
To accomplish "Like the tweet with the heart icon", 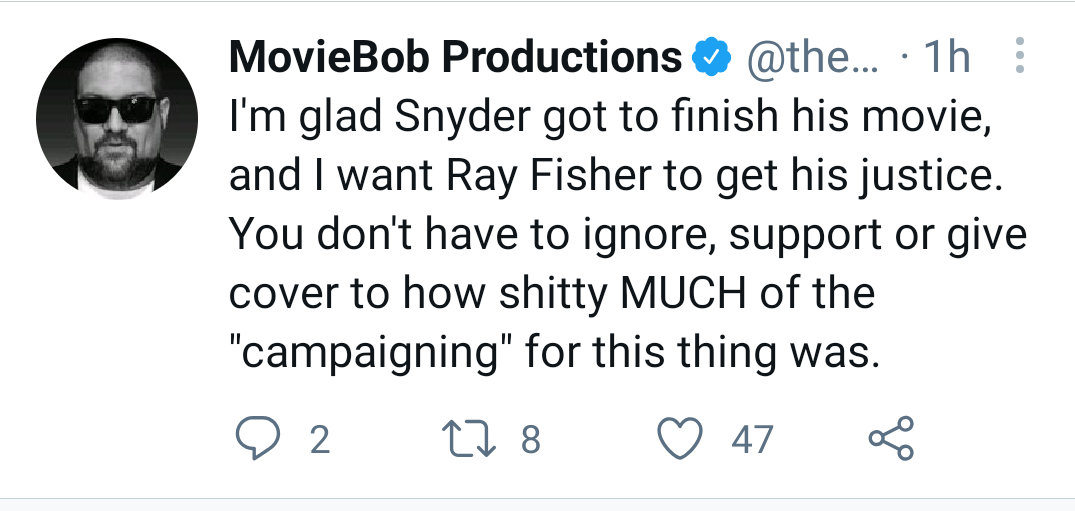I will tap(681, 438).
